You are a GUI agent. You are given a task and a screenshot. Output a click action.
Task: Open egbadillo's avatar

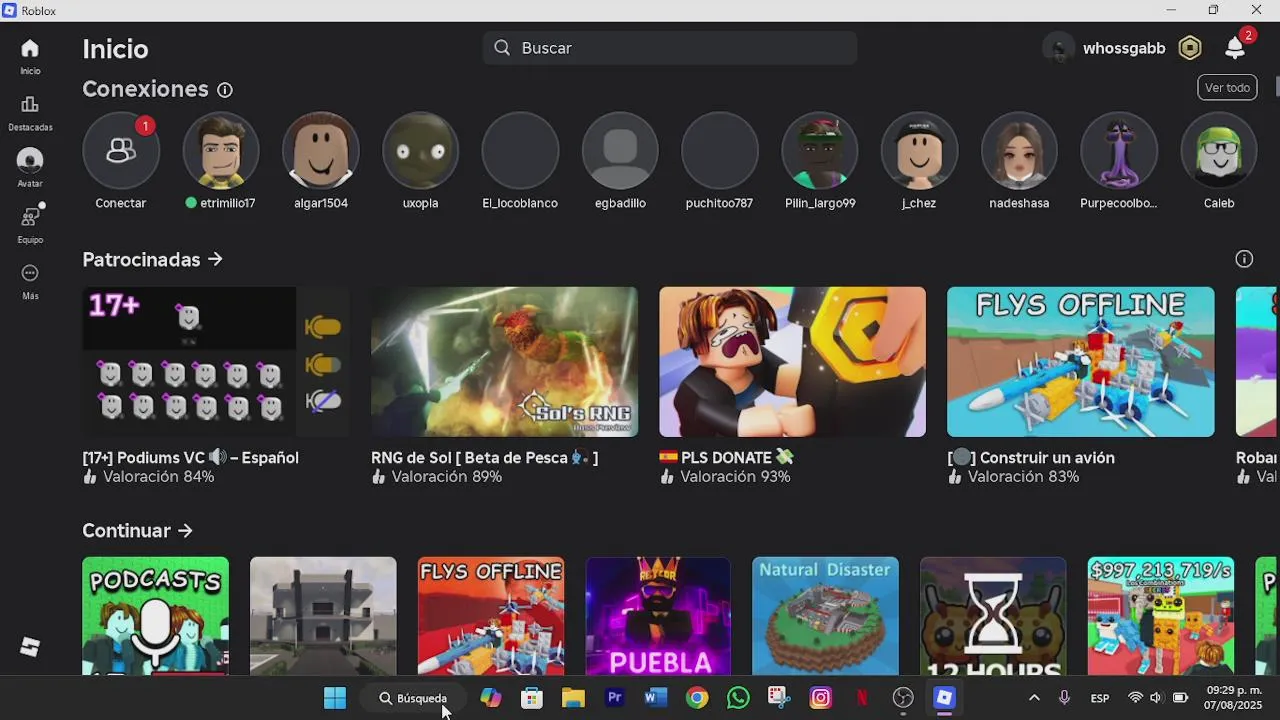point(620,151)
